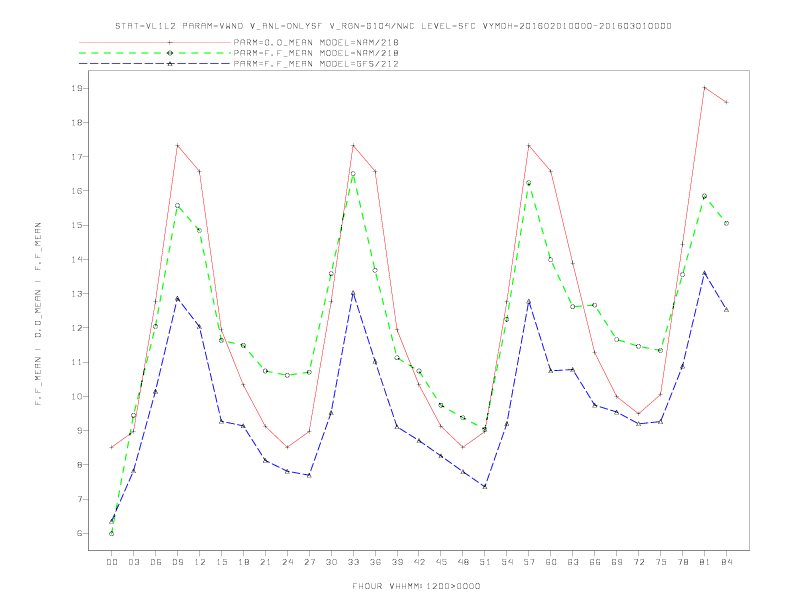This screenshot has height=612, width=792.
Task: Click x-axis forecast hour label 39
Action: click(397, 562)
